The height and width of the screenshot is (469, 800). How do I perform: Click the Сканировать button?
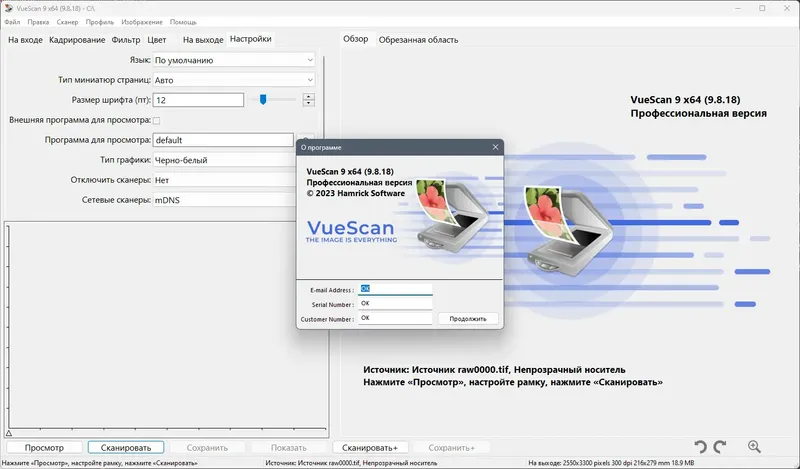click(126, 448)
